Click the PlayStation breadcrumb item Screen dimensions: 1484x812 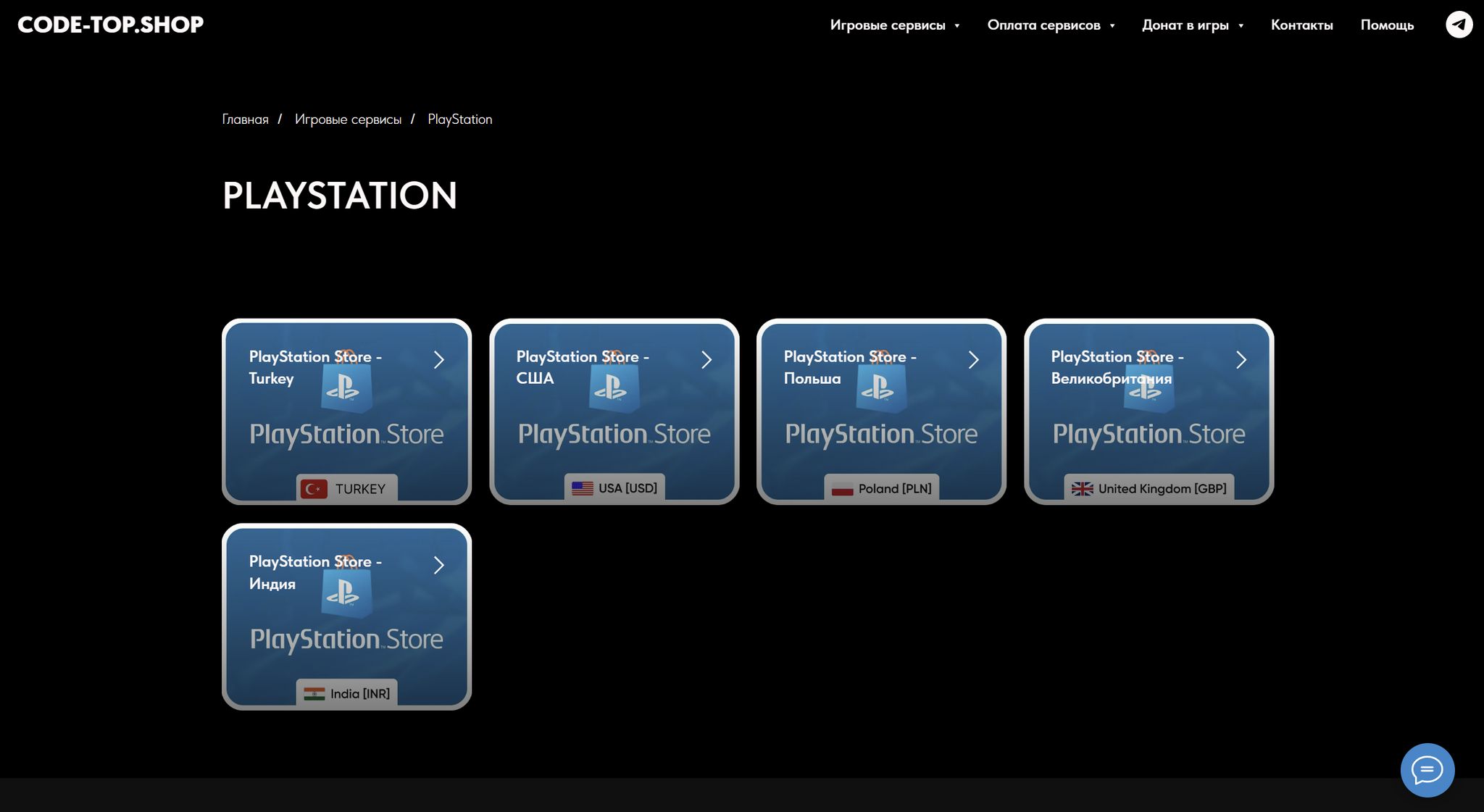pyautogui.click(x=460, y=120)
